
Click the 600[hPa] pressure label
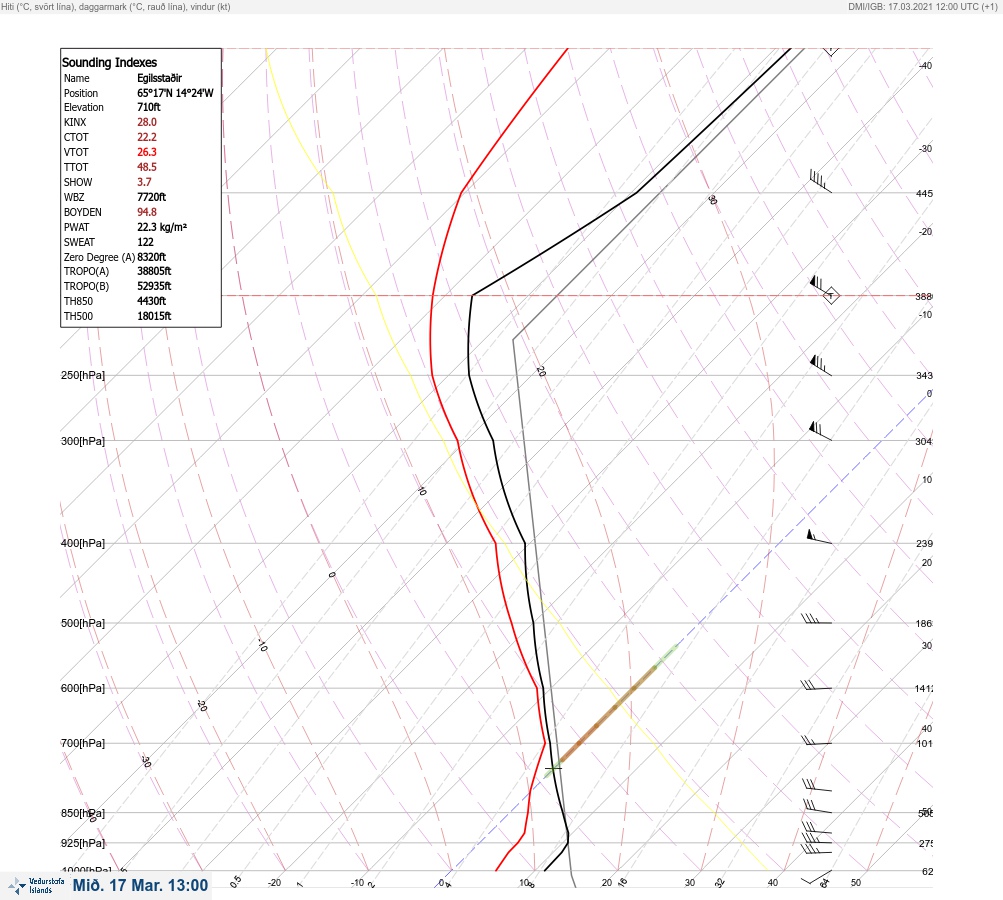[x=83, y=688]
